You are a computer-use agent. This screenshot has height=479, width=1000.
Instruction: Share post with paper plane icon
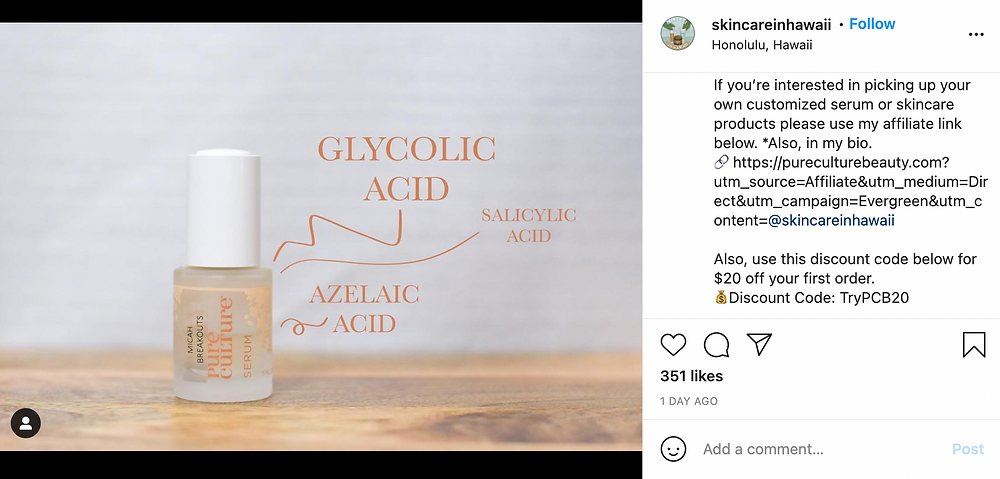point(760,344)
